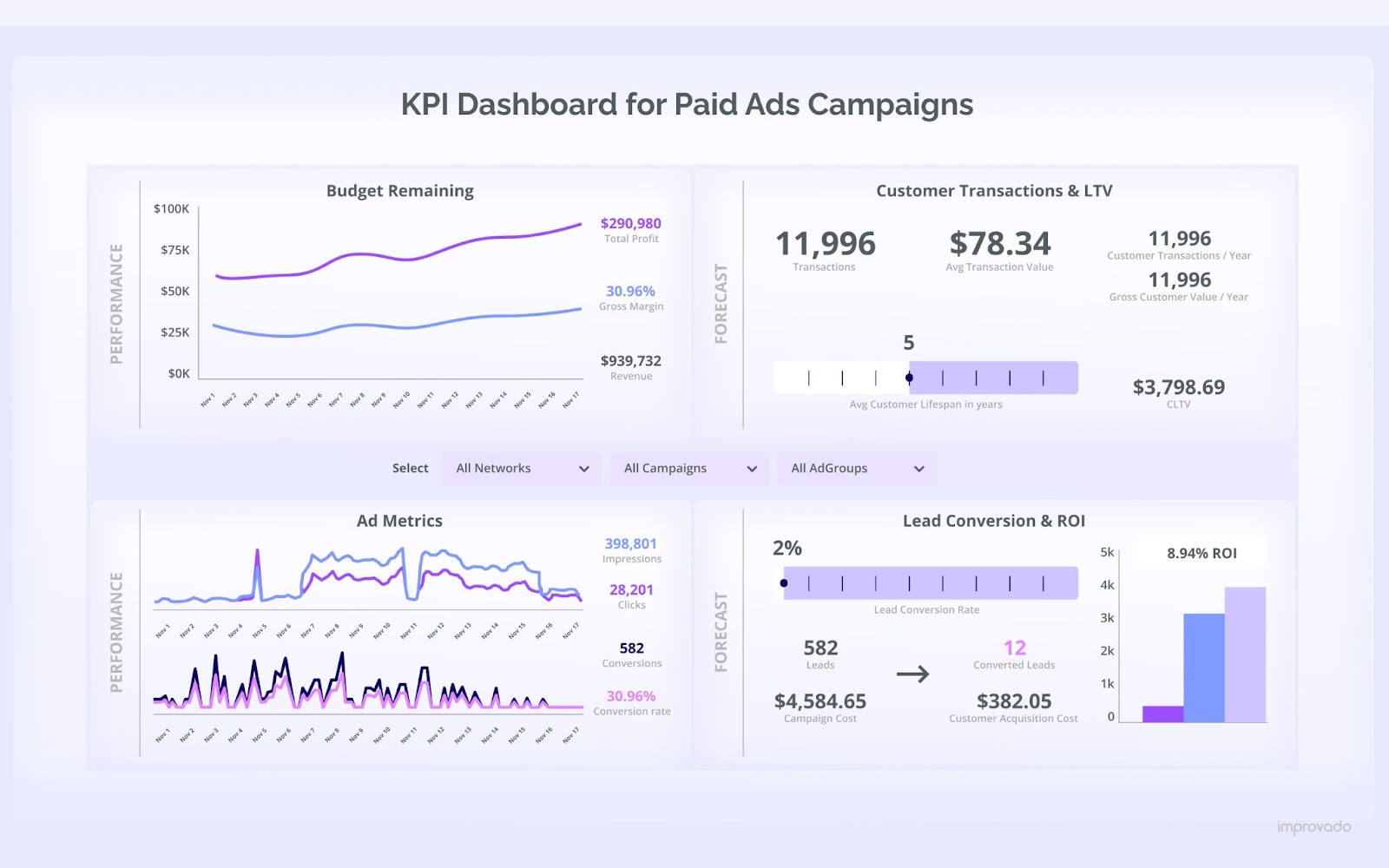
Task: Click the Impressions metric 398,801
Action: [x=631, y=542]
